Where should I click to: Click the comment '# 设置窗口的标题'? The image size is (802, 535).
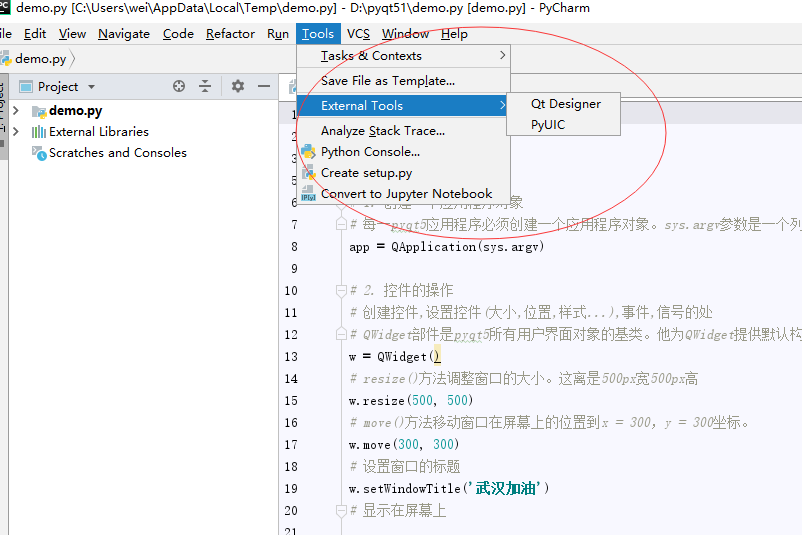pos(405,466)
